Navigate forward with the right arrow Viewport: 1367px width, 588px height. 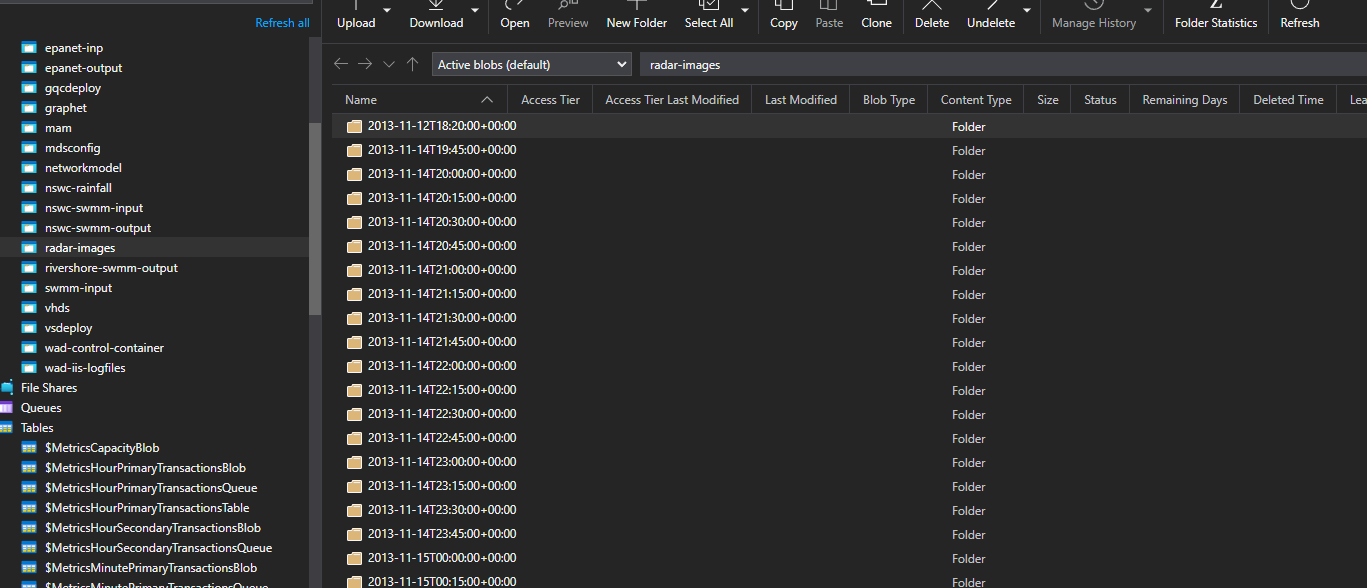[x=365, y=64]
